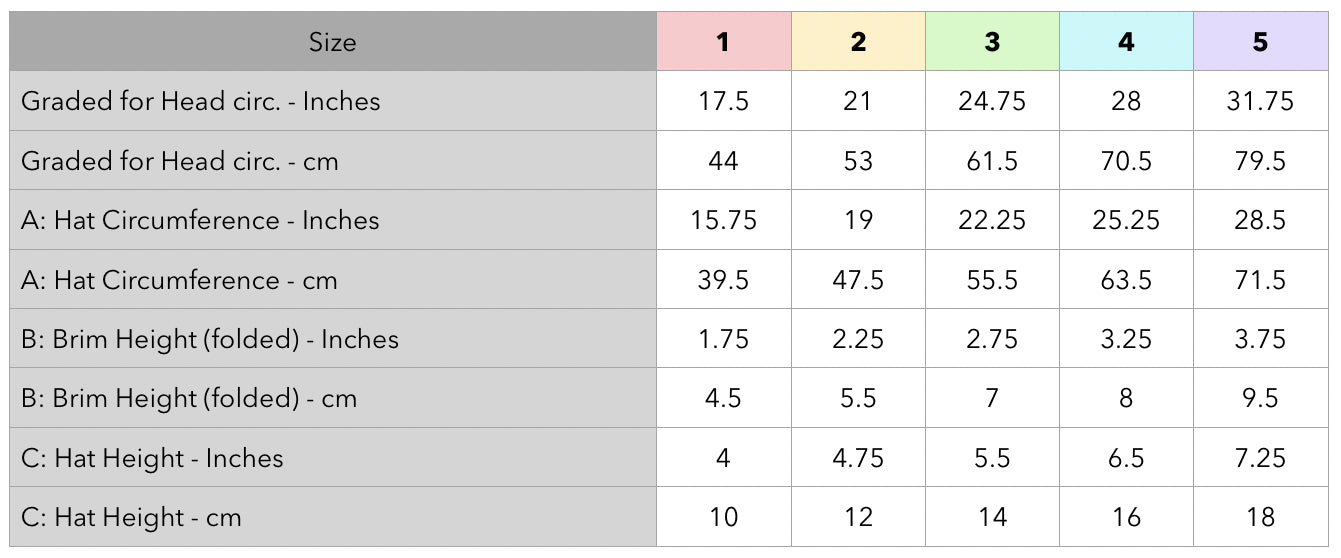Select 'B: Brim Height (folded) - Inches' label

pyautogui.click(x=210, y=339)
